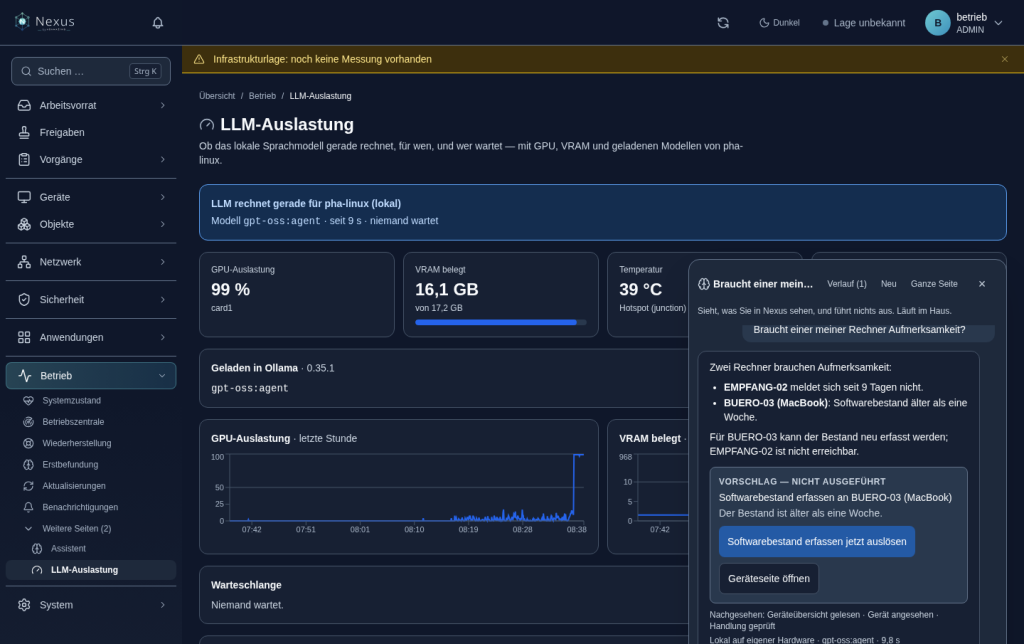
Task: Open Verlauf (1) in assistant panel
Action: coord(846,284)
